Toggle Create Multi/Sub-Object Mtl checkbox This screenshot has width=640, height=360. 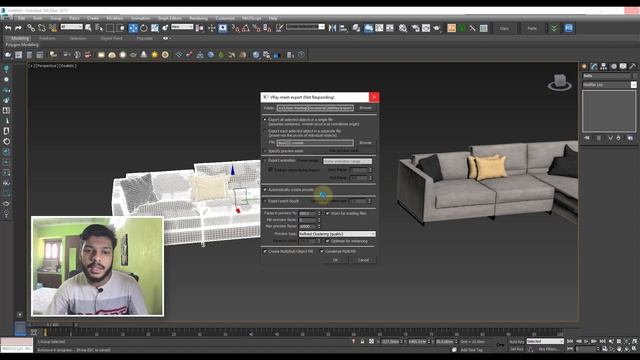[x=265, y=251]
